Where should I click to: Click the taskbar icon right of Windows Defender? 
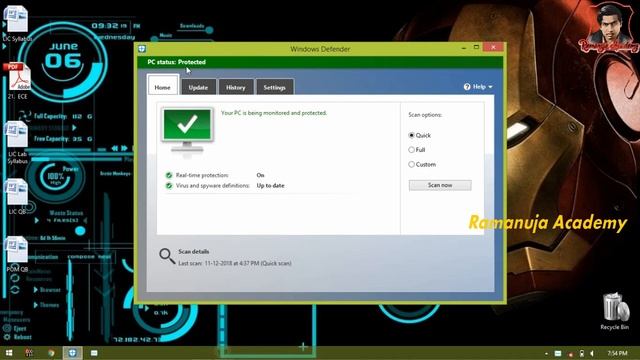coord(94,353)
